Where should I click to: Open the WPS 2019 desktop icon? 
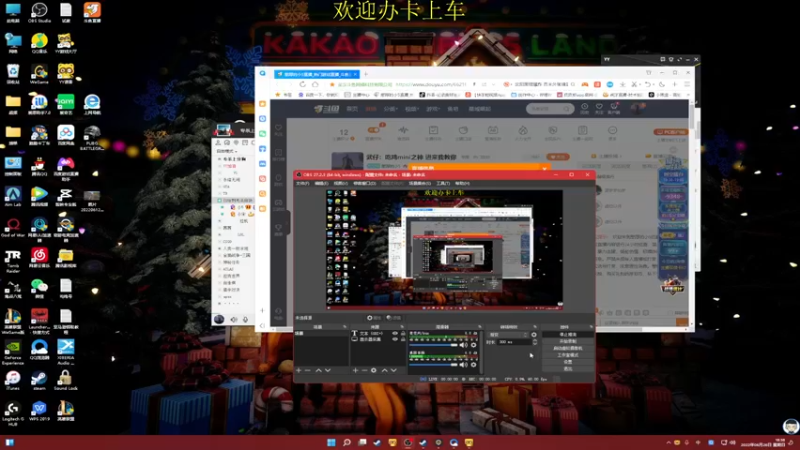[39, 411]
